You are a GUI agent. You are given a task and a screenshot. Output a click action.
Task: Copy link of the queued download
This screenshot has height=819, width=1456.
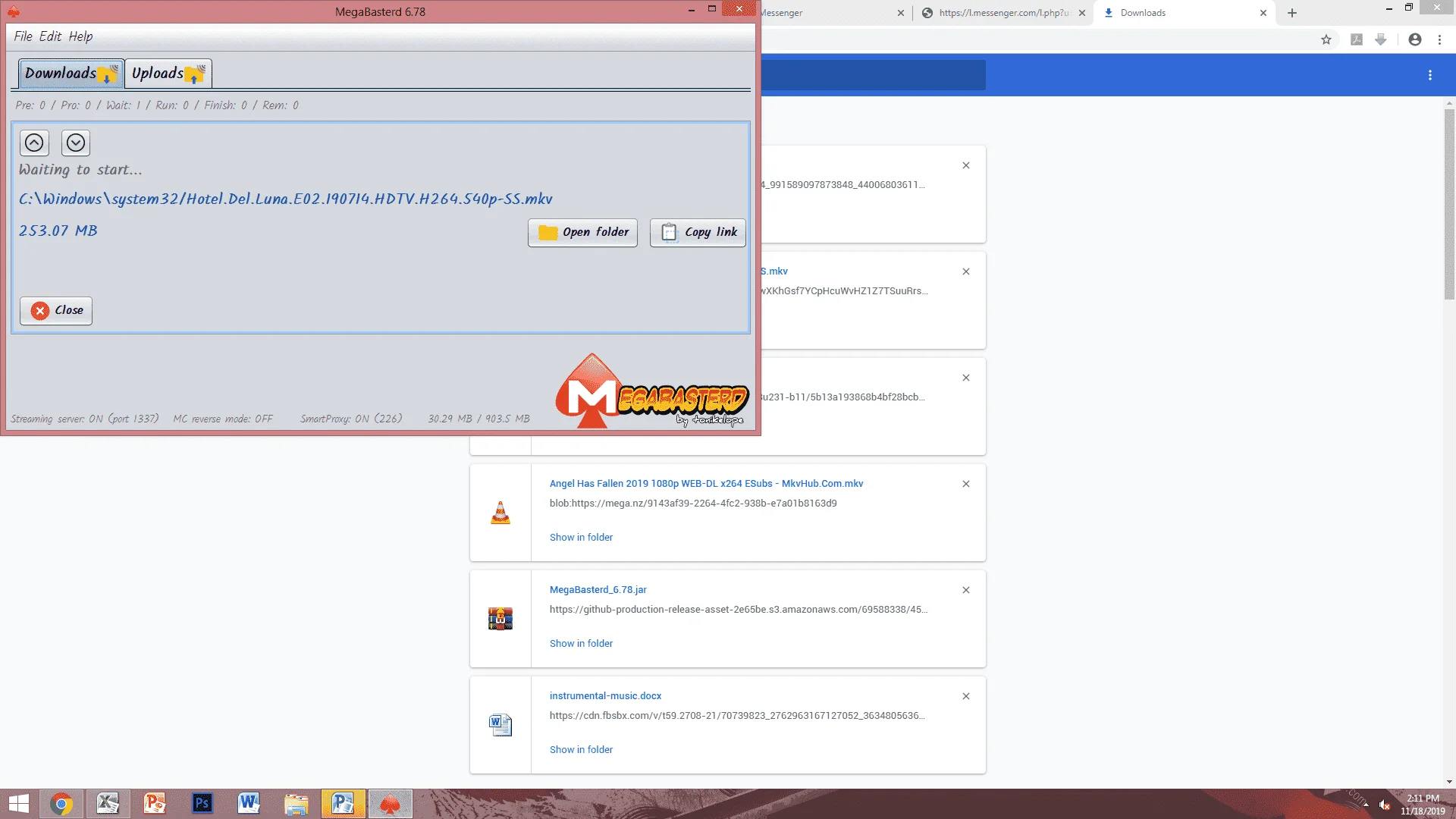tap(698, 232)
